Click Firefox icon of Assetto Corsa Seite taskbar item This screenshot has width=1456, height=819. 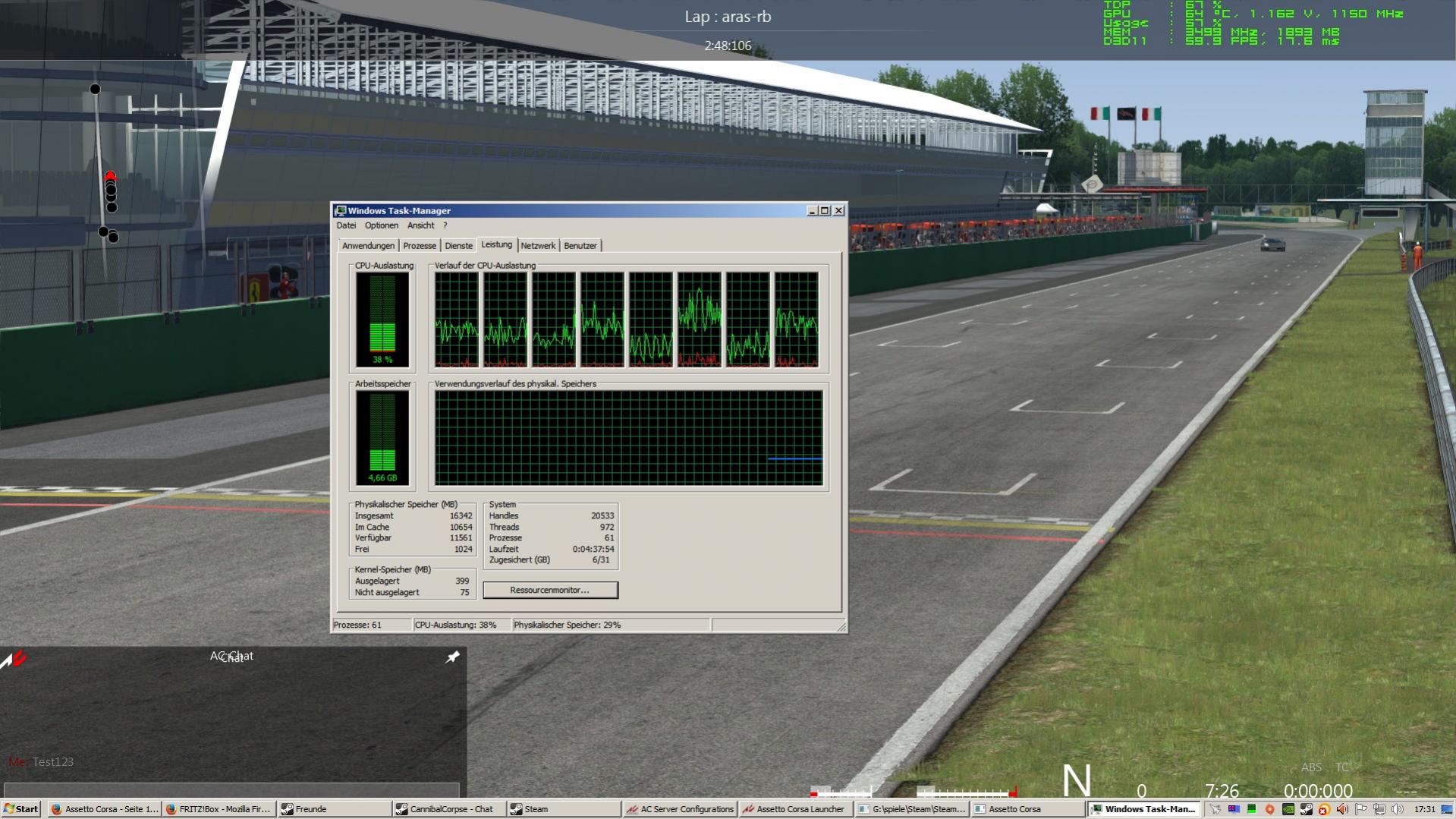pos(57,809)
